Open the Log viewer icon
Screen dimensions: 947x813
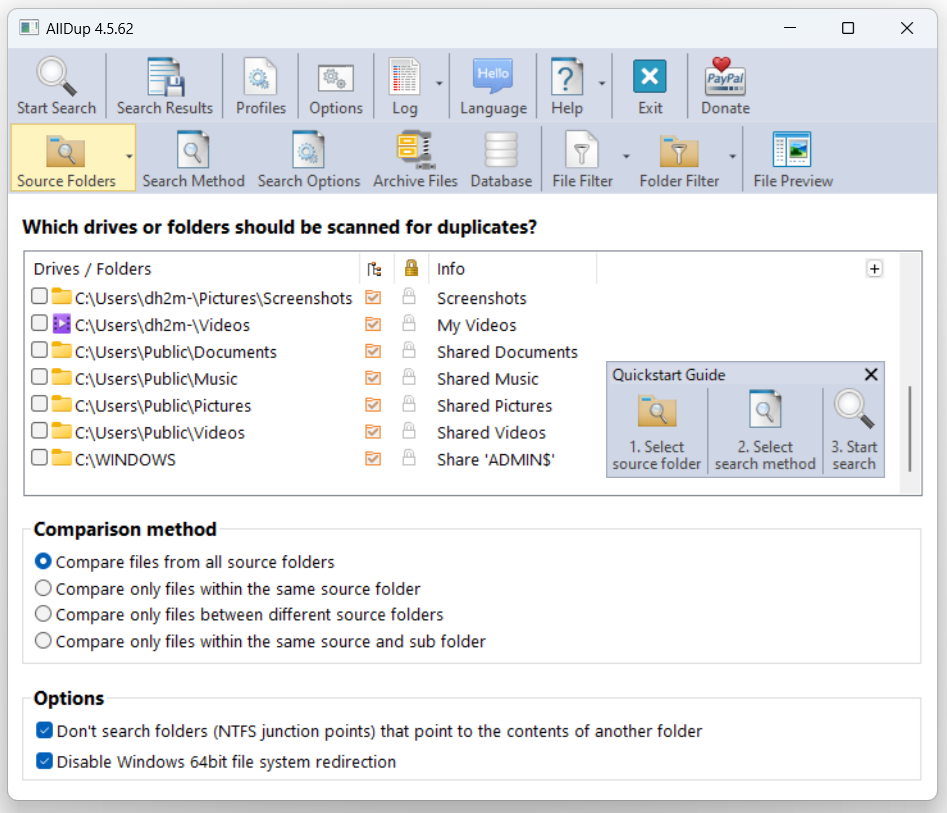[x=404, y=77]
